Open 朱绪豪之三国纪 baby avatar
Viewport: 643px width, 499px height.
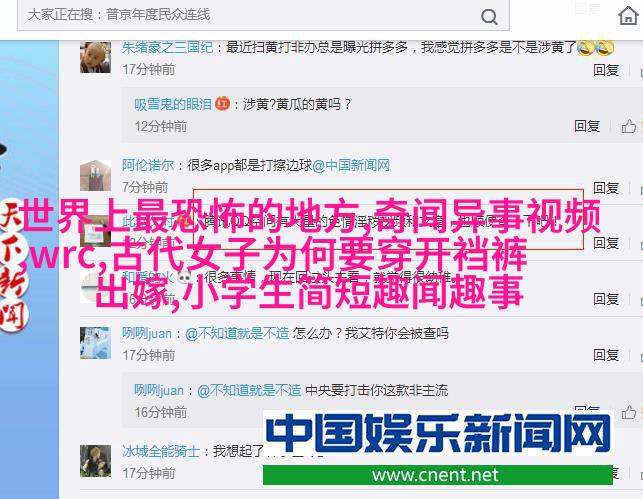[x=95, y=57]
